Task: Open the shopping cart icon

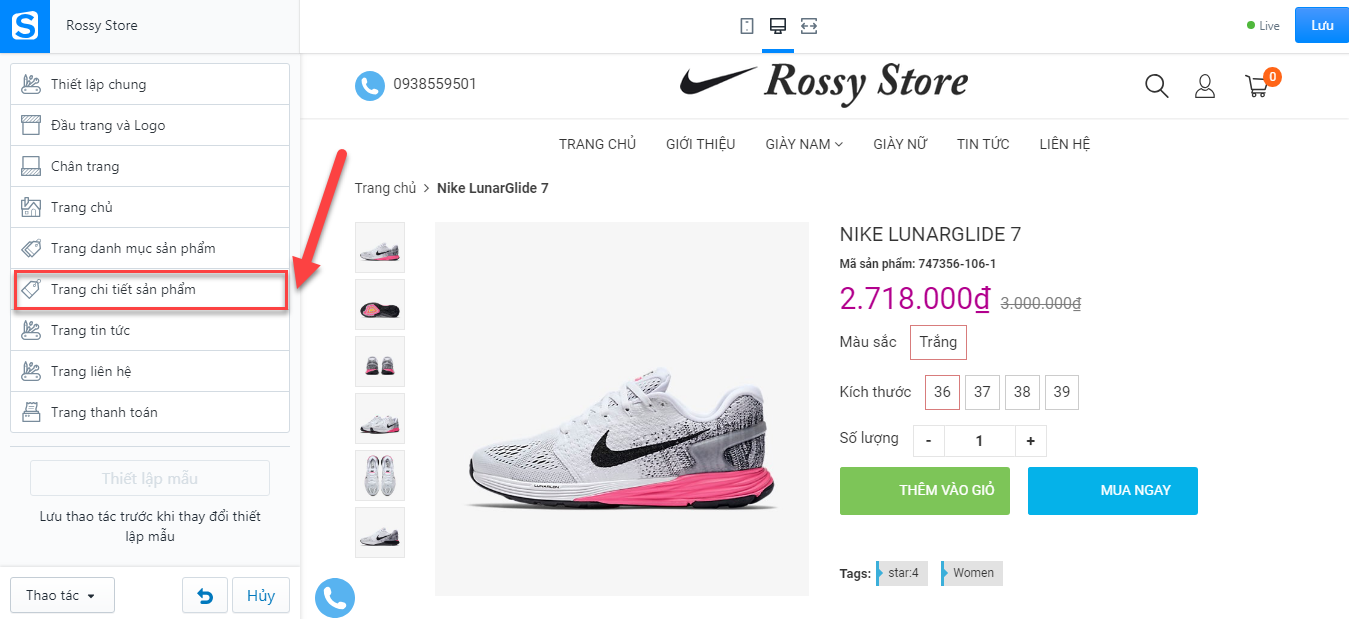Action: 1257,86
